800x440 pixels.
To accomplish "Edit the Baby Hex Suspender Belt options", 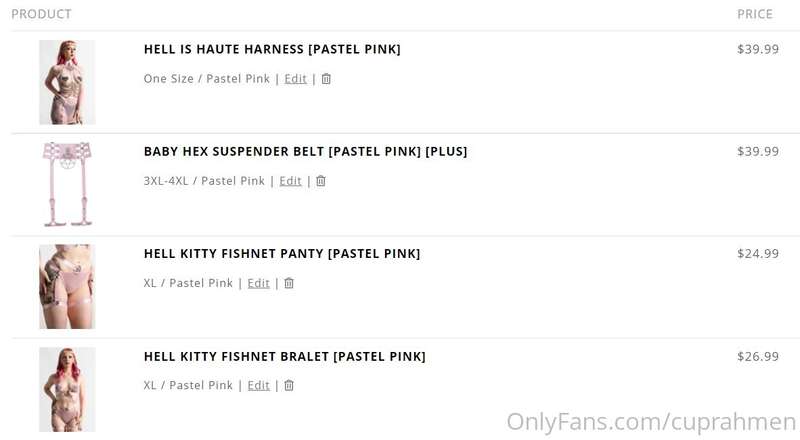I will click(290, 181).
